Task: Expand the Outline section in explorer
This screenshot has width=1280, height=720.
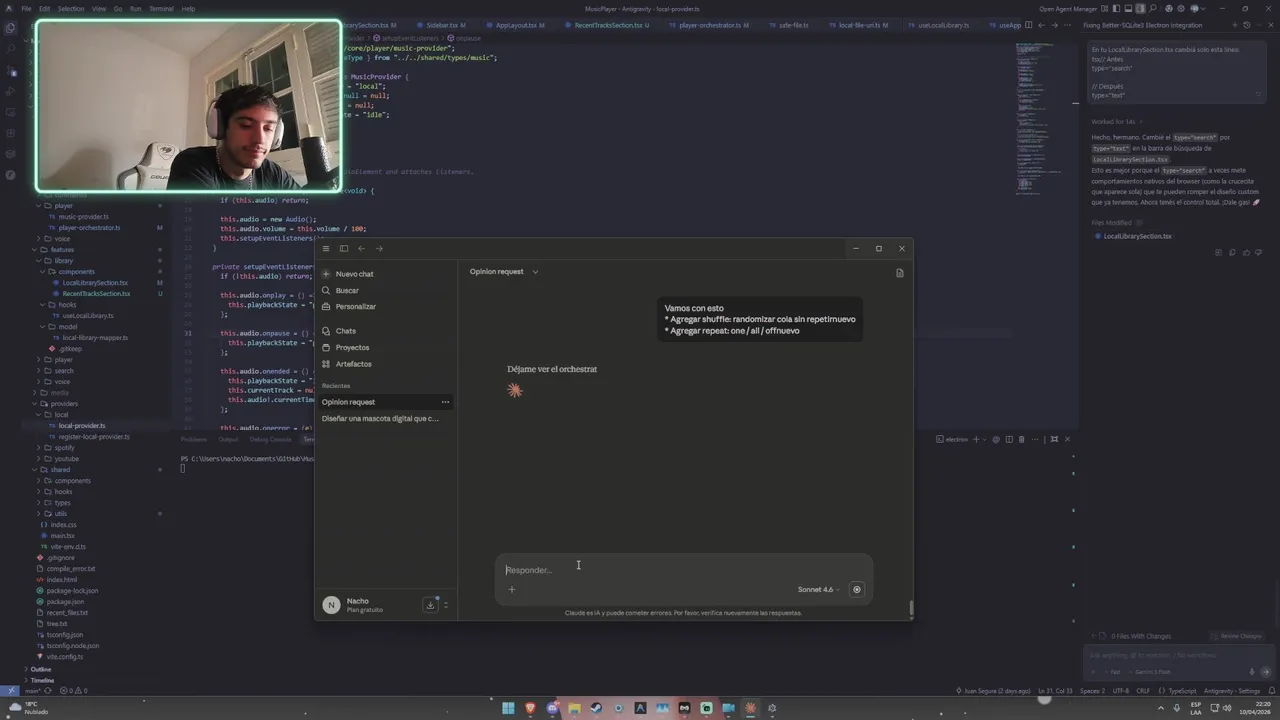Action: click(40, 669)
